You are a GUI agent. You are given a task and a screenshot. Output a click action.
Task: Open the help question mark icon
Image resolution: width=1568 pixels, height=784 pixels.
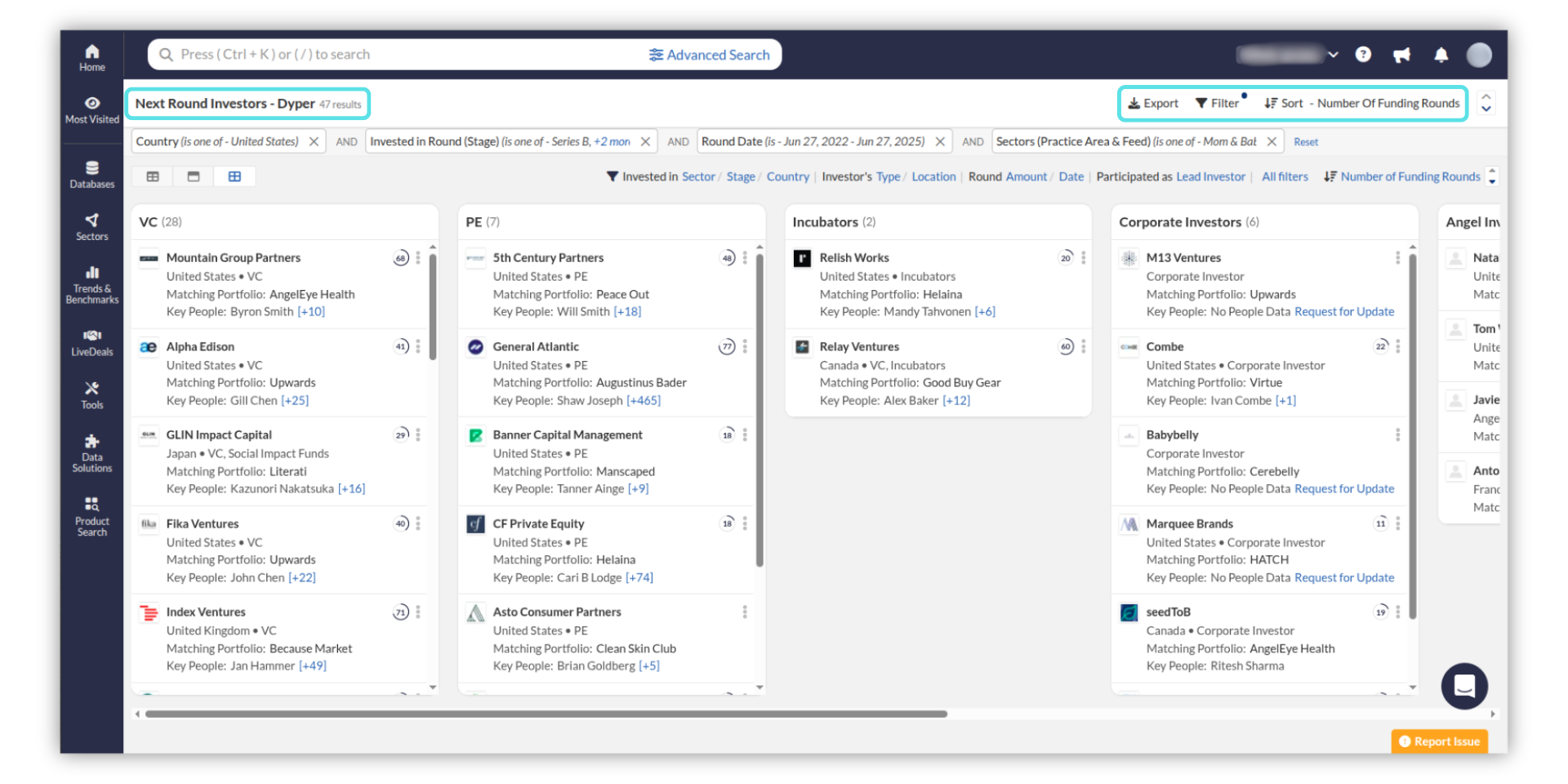[1362, 55]
